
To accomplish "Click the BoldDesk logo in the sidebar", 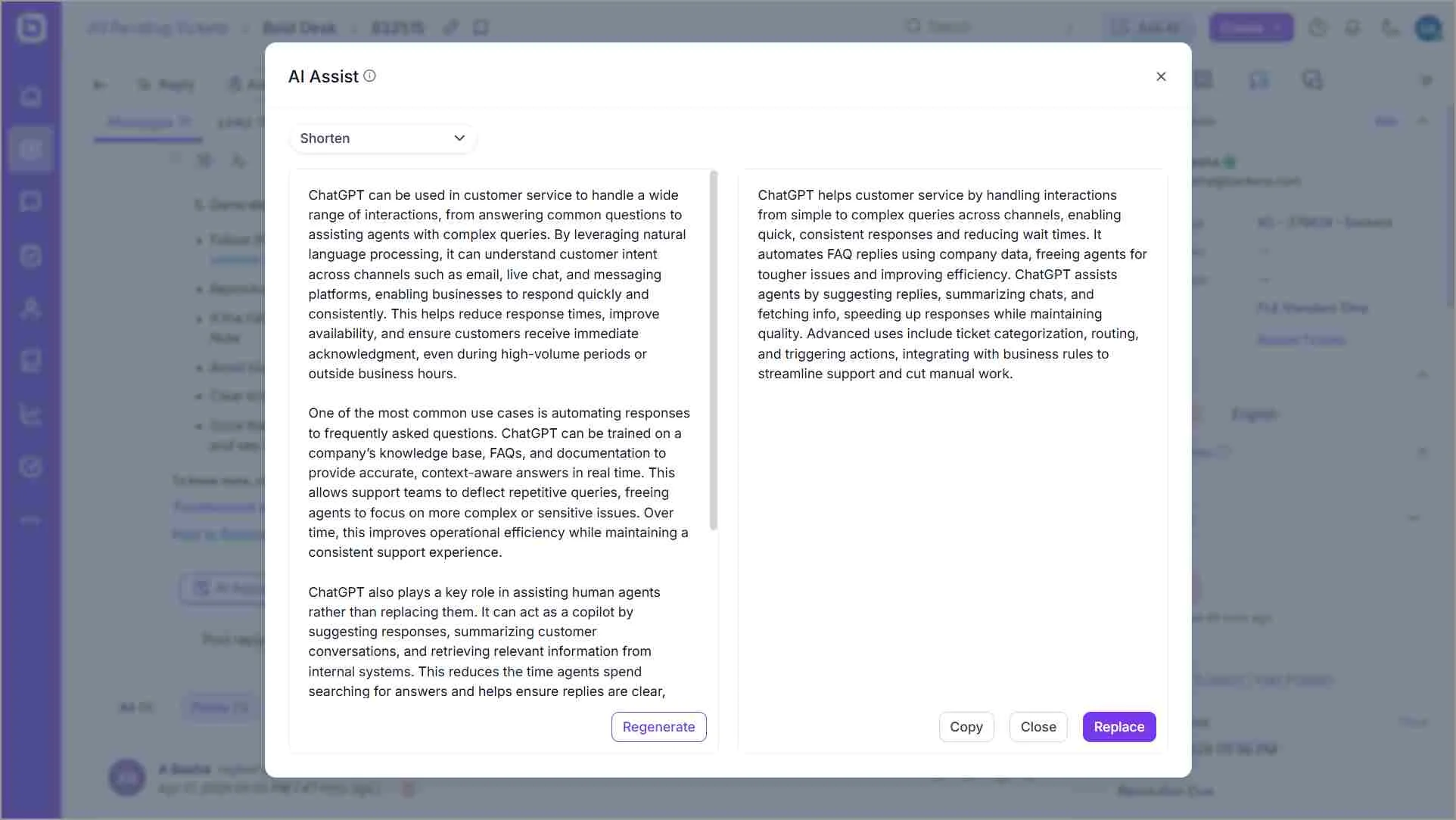I will 31,28.
